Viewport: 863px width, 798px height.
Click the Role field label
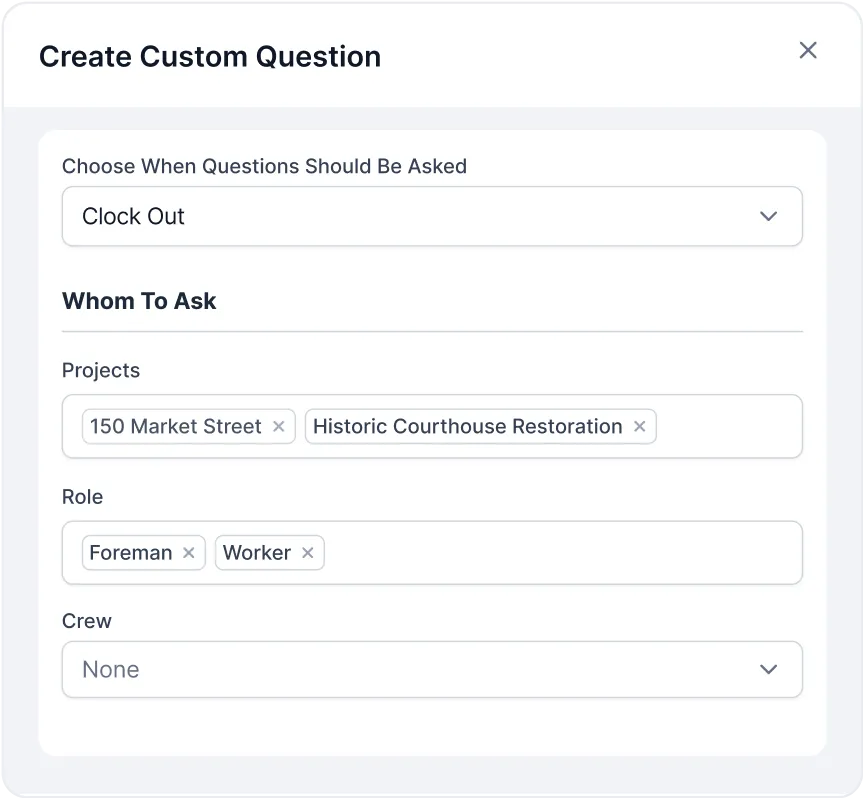coord(83,497)
